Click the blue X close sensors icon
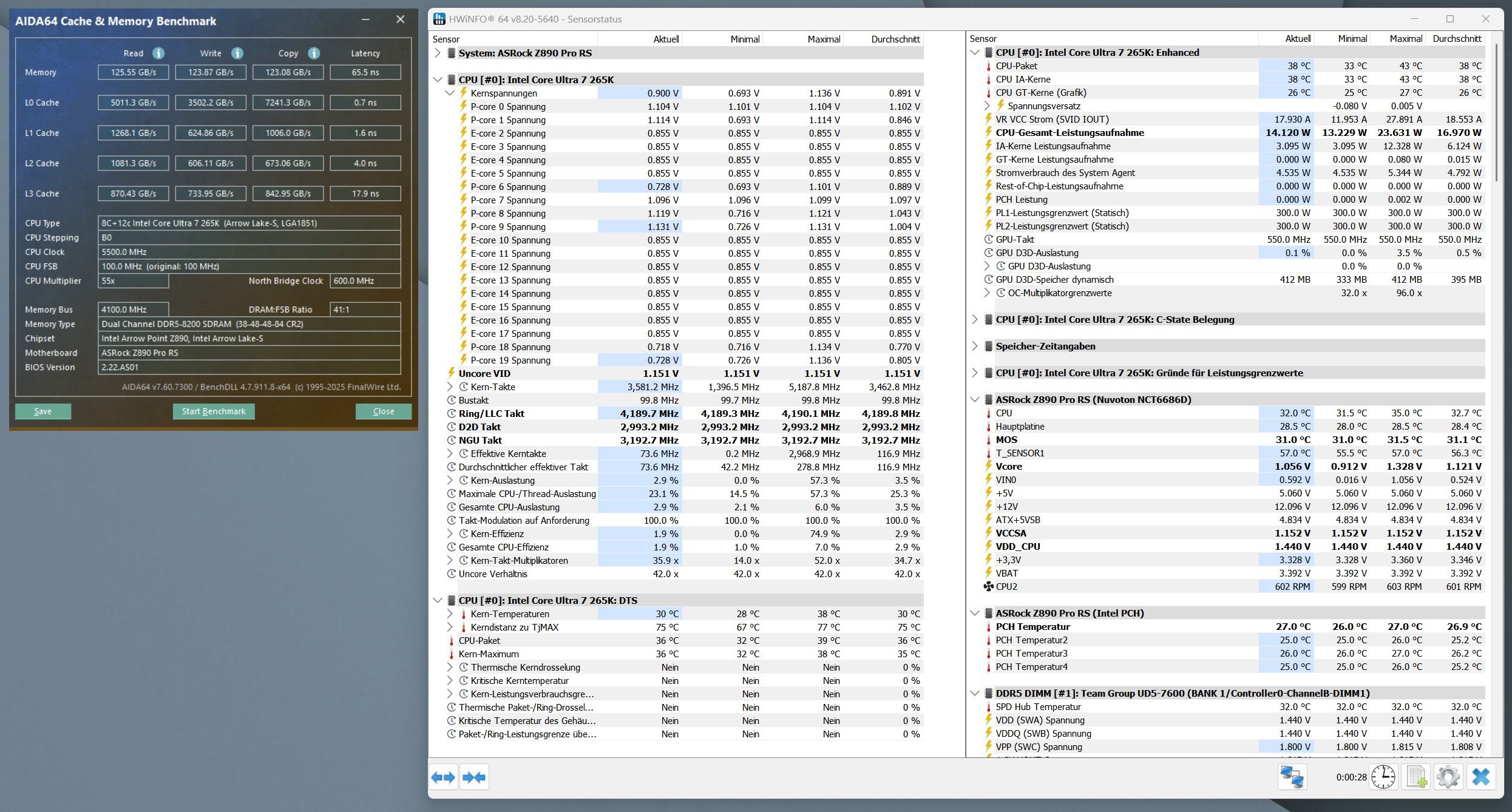 coord(1481,777)
